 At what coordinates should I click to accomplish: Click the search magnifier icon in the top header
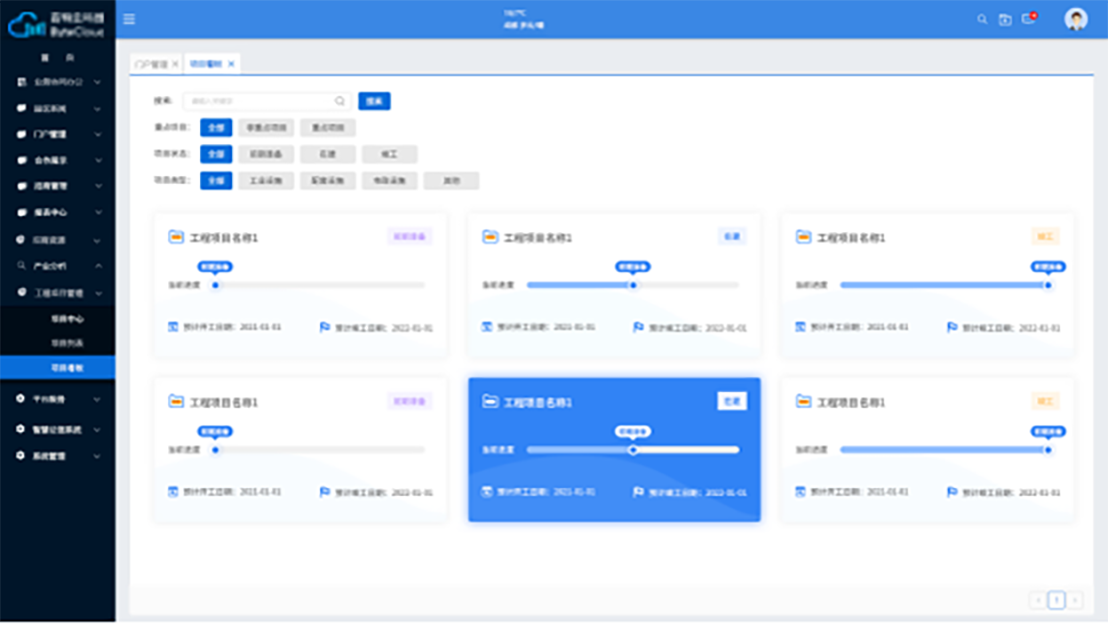[x=981, y=19]
